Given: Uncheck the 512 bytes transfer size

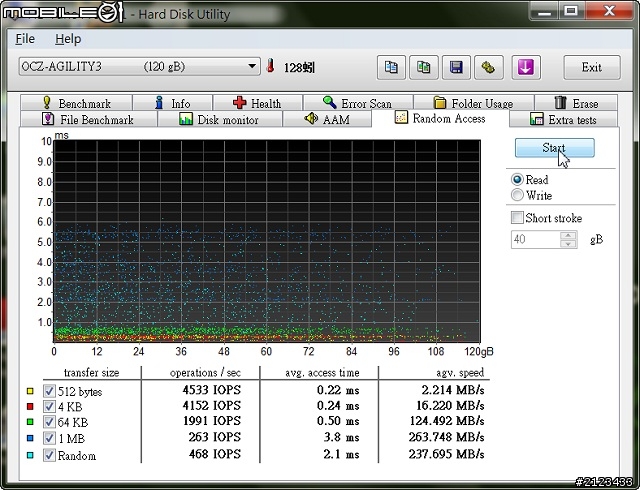Looking at the screenshot, I should pos(49,391).
